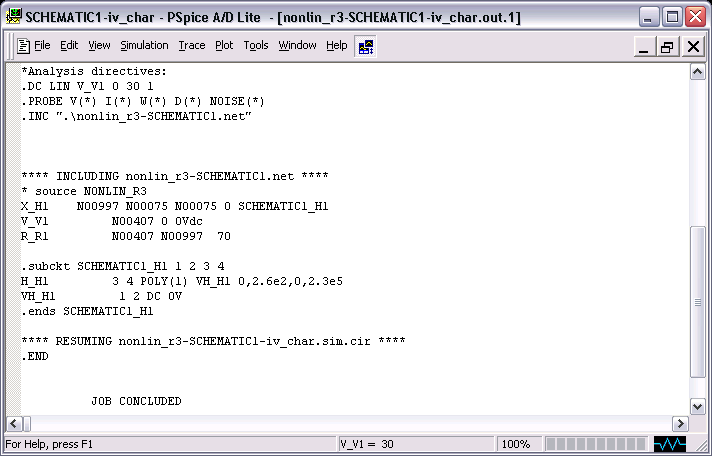Maximize the PSpice application window

point(672,17)
